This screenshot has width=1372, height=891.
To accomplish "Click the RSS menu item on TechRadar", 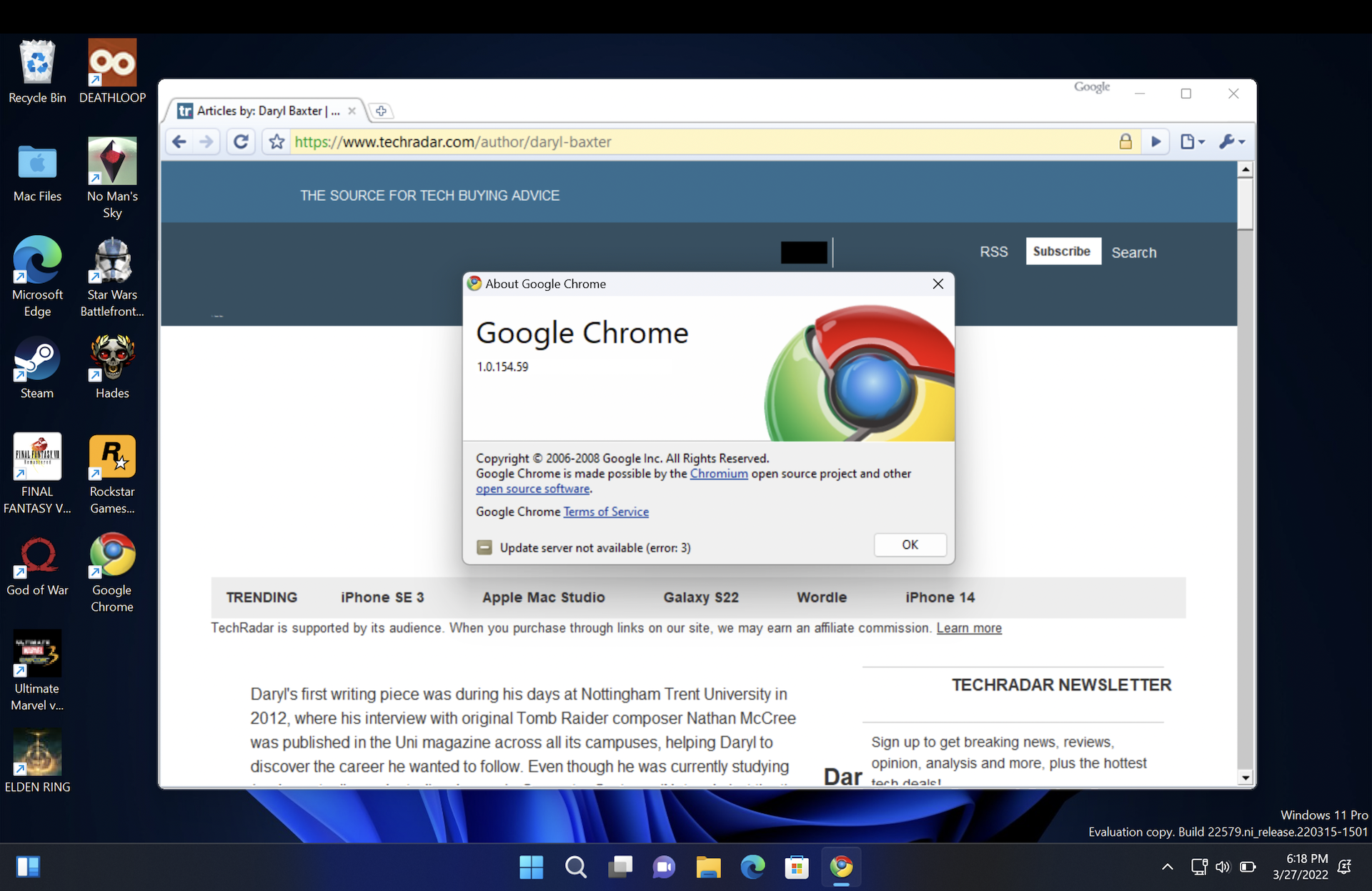I will pyautogui.click(x=995, y=251).
